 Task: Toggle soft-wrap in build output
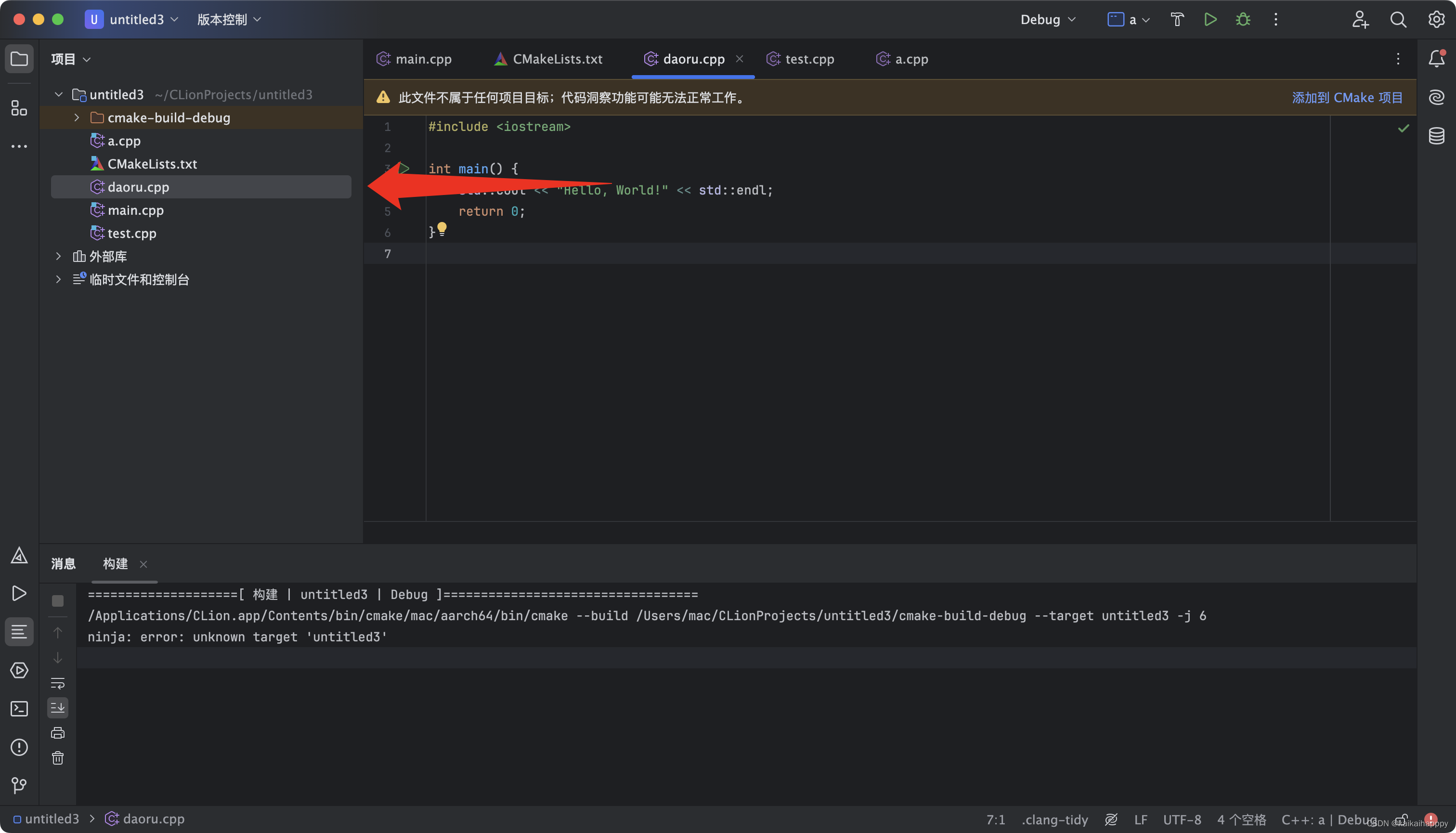click(x=58, y=683)
